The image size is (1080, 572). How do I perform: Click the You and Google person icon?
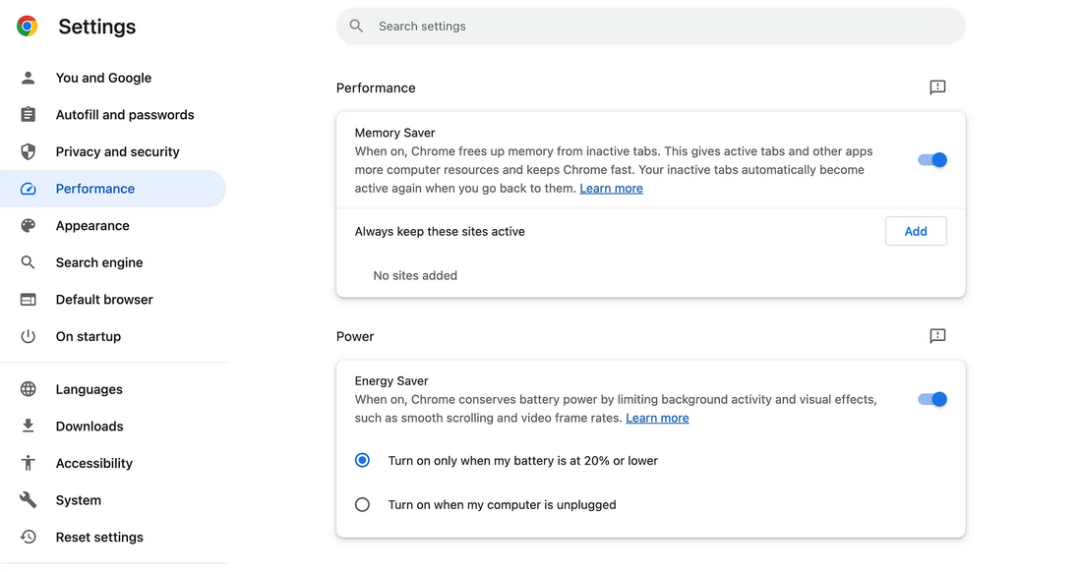pos(28,78)
